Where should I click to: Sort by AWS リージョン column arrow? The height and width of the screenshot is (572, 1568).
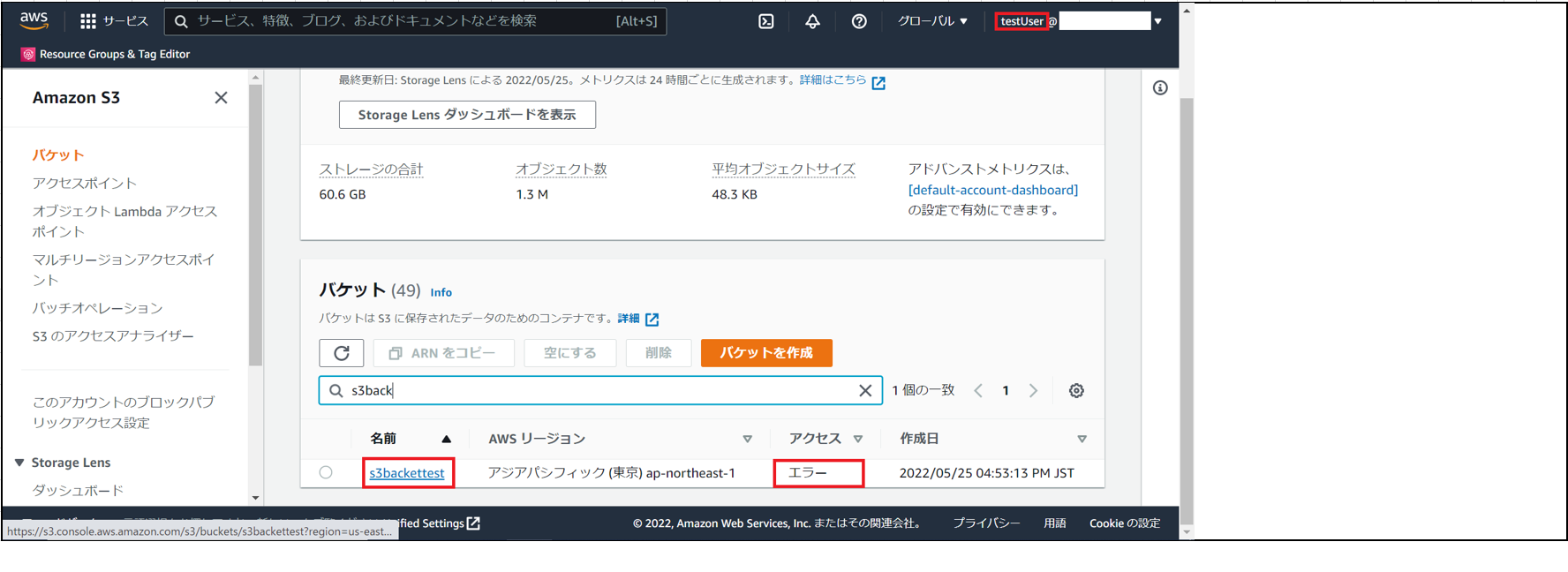748,439
